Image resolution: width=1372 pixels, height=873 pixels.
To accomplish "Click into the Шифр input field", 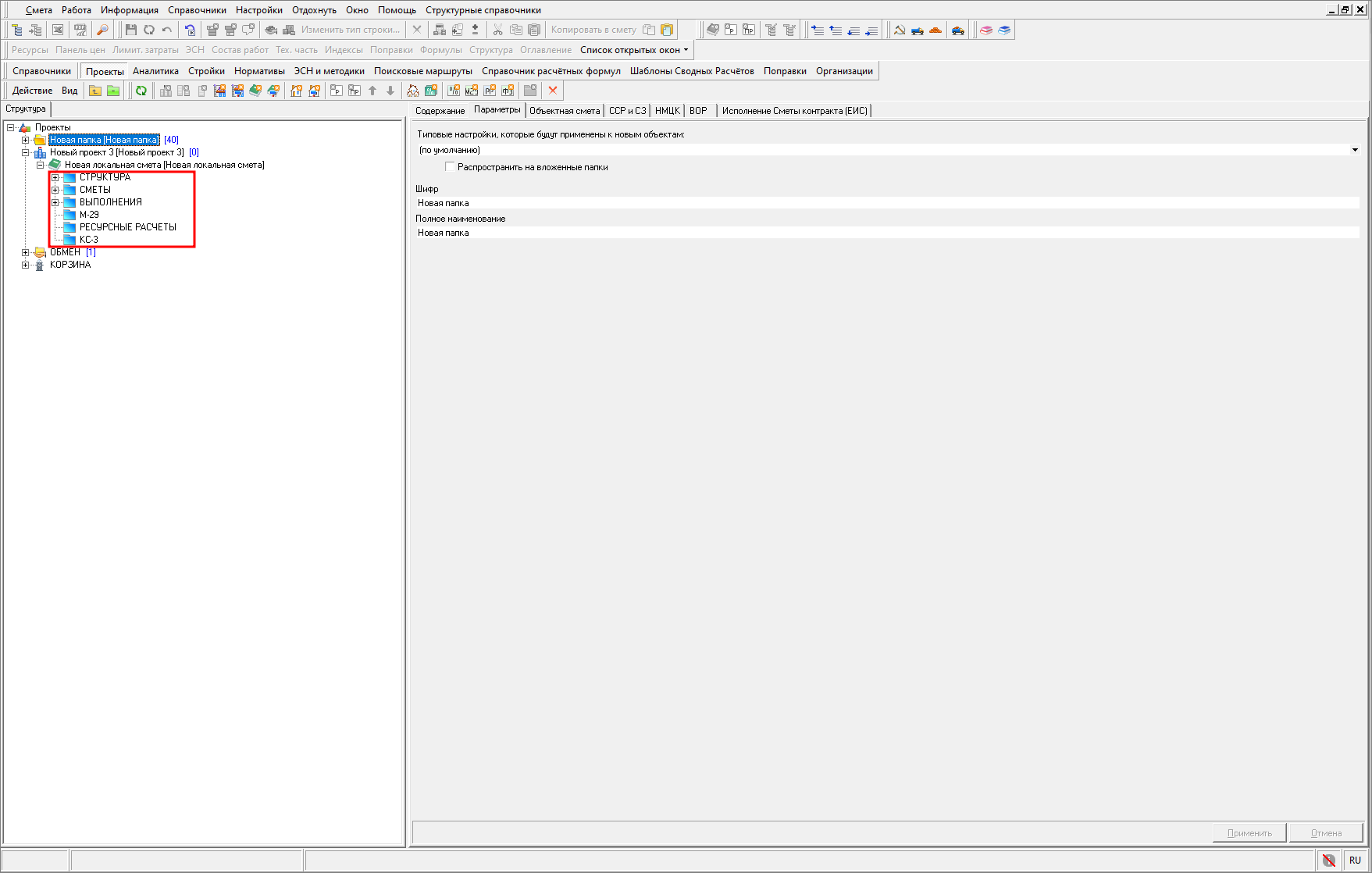I will [x=886, y=203].
